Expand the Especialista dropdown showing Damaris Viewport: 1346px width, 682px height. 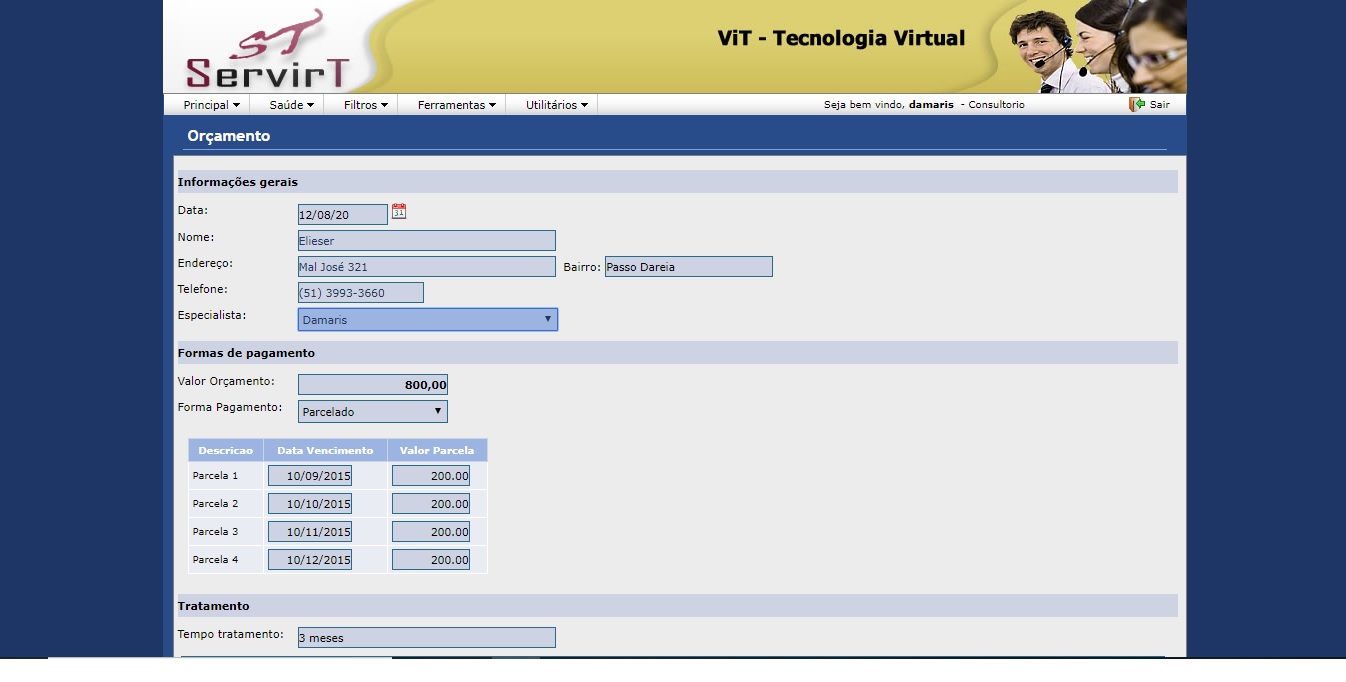(428, 319)
